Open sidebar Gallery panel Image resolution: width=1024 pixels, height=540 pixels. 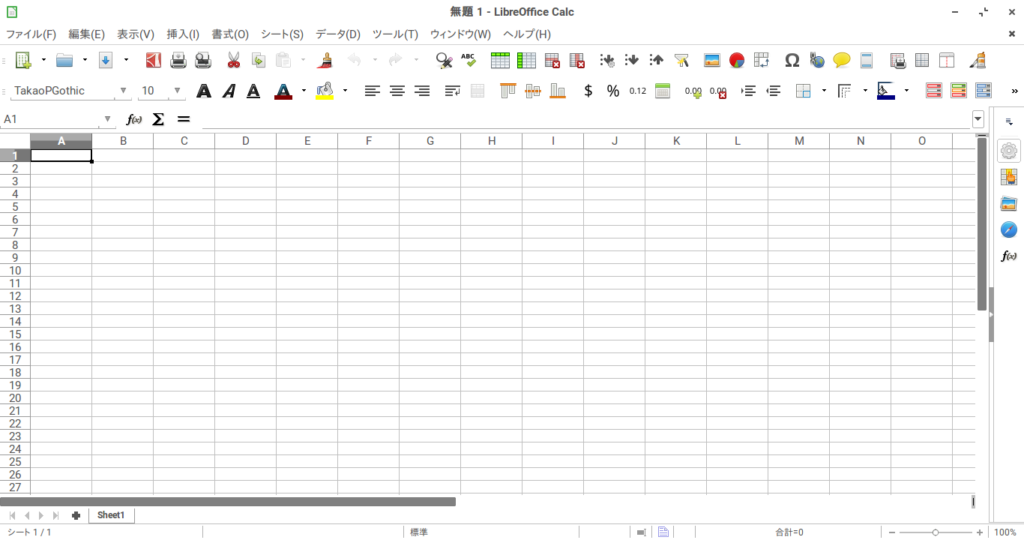coord(1009,204)
